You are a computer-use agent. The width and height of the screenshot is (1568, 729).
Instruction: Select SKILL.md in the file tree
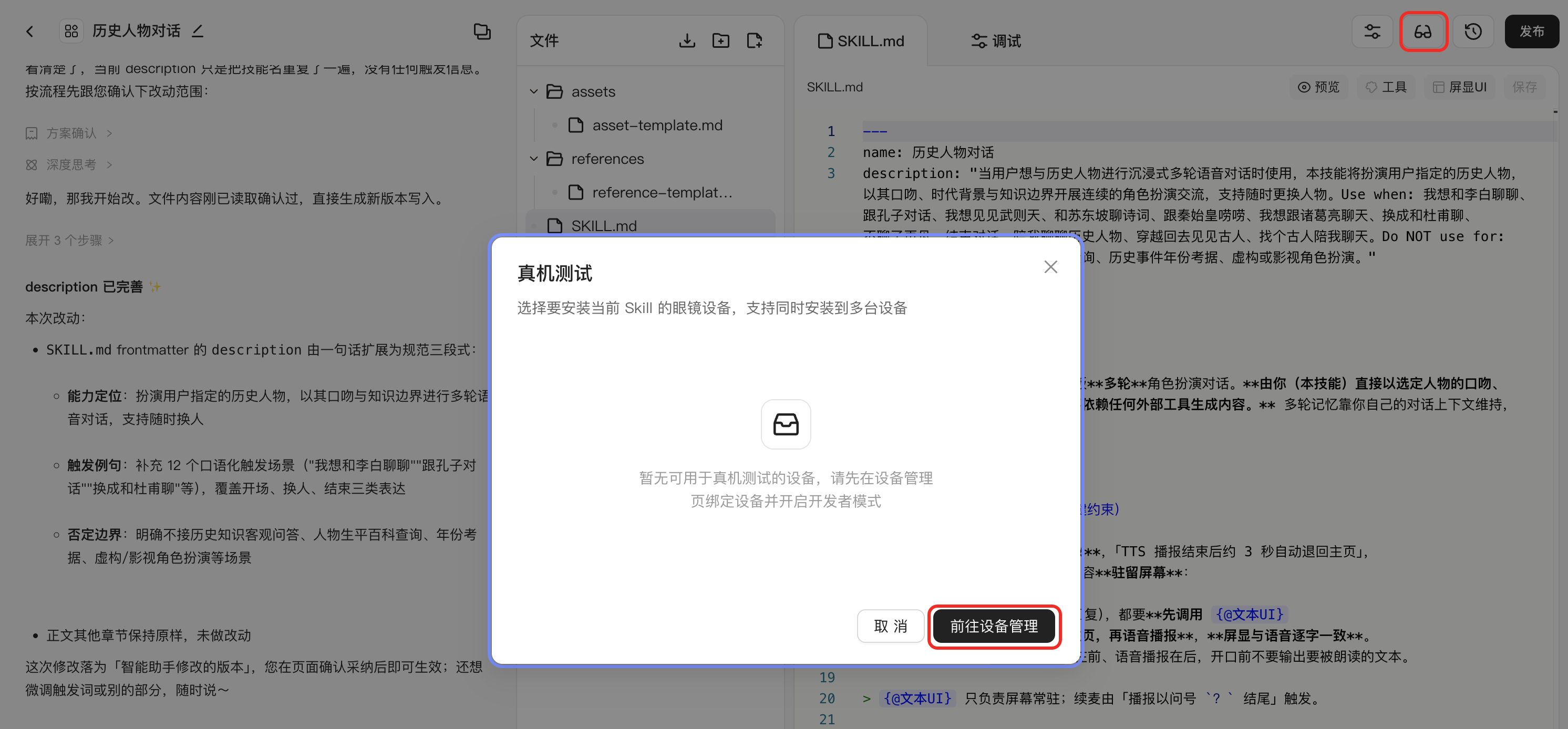[x=651, y=225]
